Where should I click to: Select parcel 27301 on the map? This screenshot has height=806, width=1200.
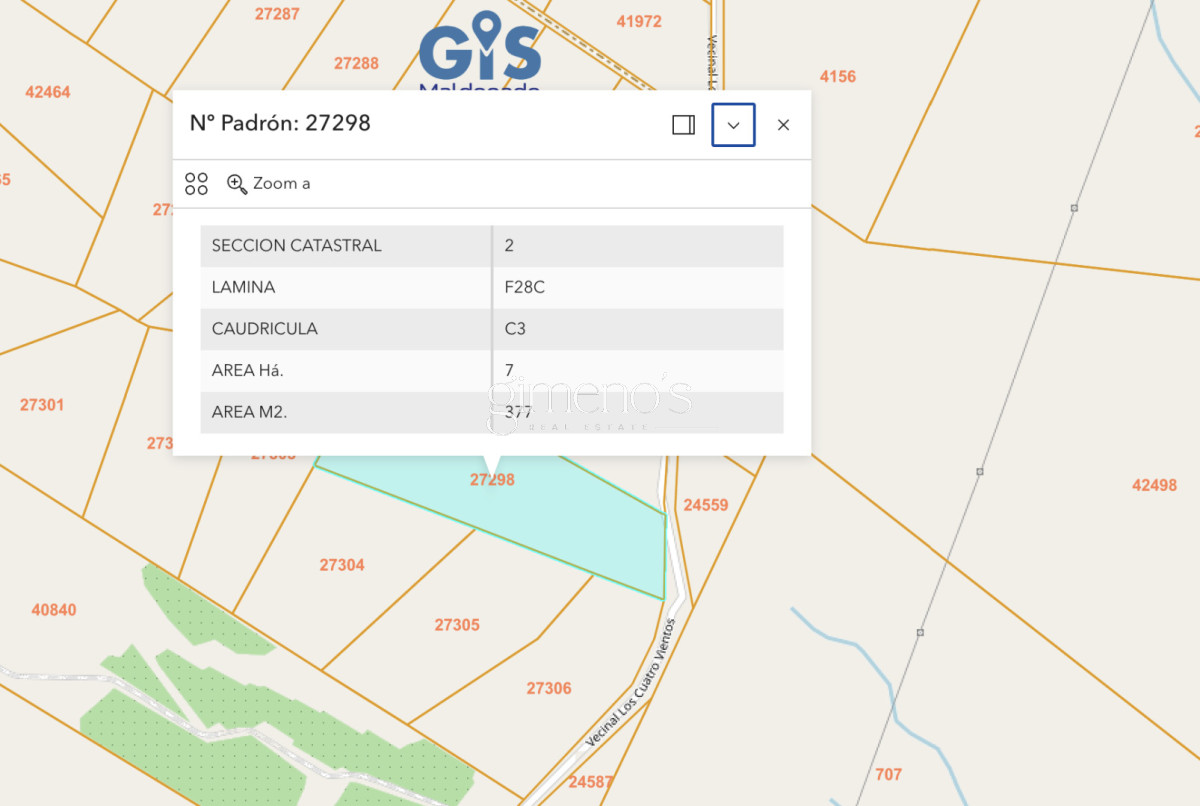[x=42, y=405]
